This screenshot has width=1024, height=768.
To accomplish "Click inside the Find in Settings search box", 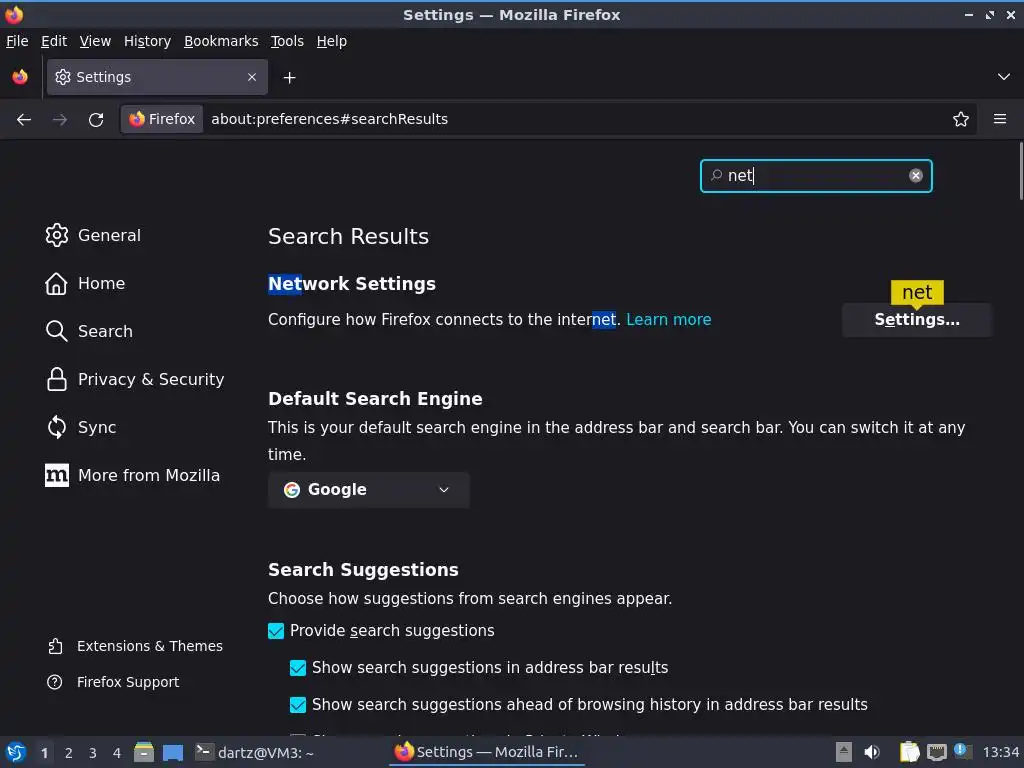I will click(816, 176).
